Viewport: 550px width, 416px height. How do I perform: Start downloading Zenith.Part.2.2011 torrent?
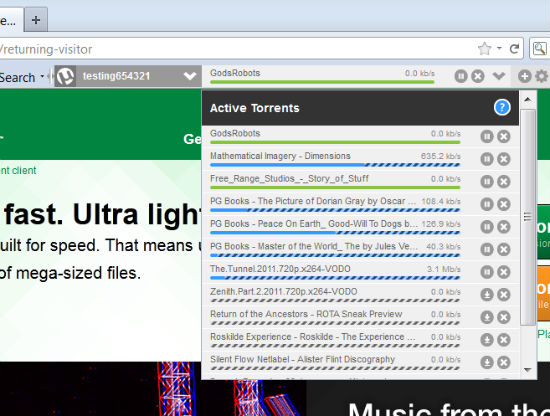pos(487,295)
